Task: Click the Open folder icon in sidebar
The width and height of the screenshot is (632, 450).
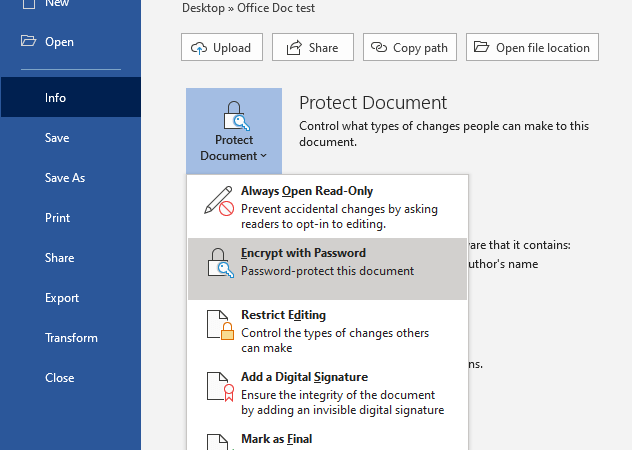Action: (28, 41)
